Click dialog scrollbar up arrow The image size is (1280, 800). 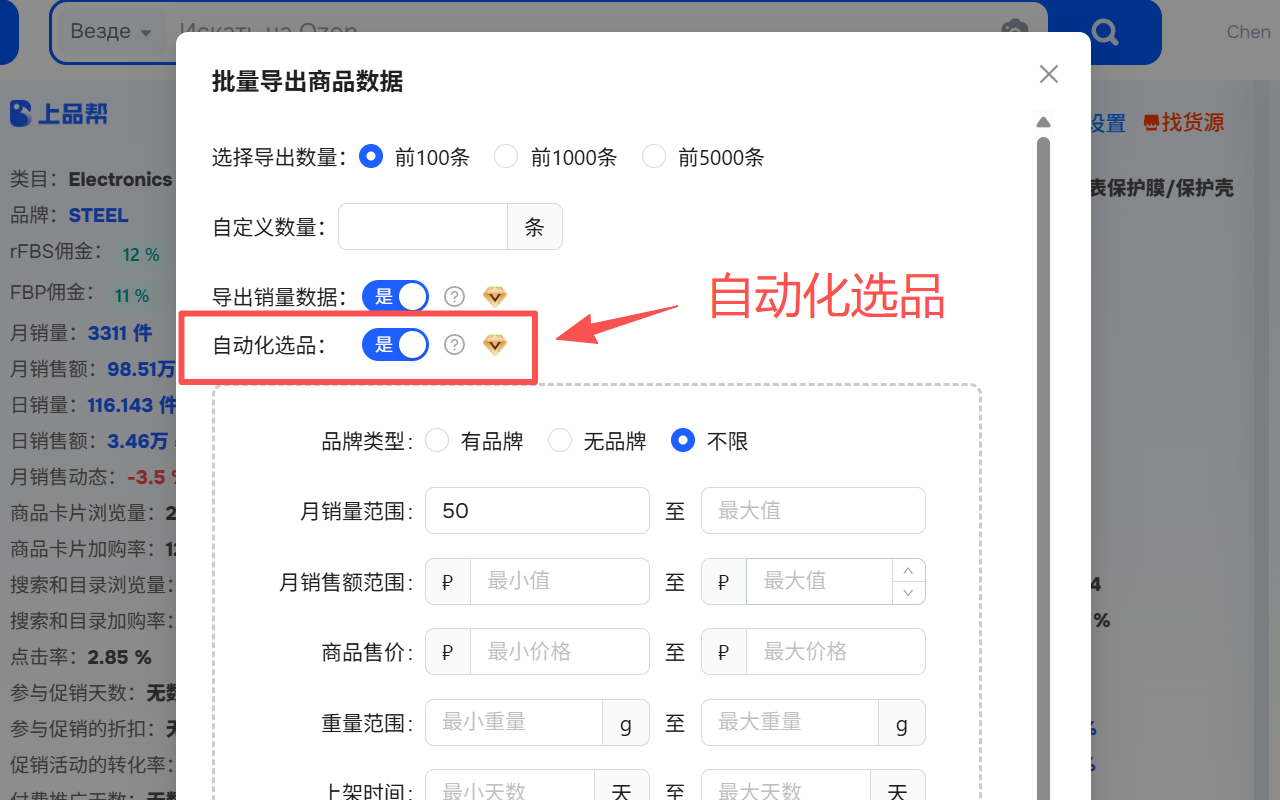pyautogui.click(x=1043, y=122)
